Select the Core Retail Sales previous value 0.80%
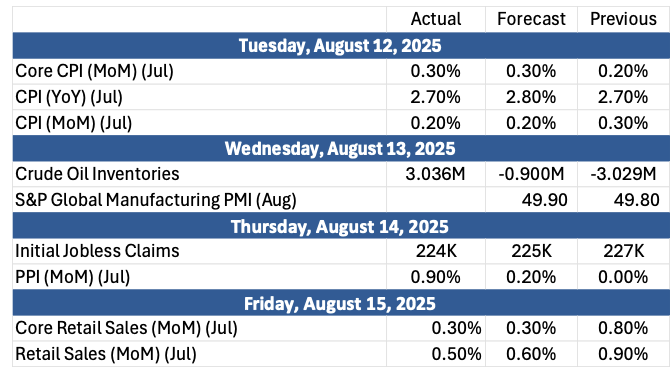This screenshot has height=376, width=672. 624,328
